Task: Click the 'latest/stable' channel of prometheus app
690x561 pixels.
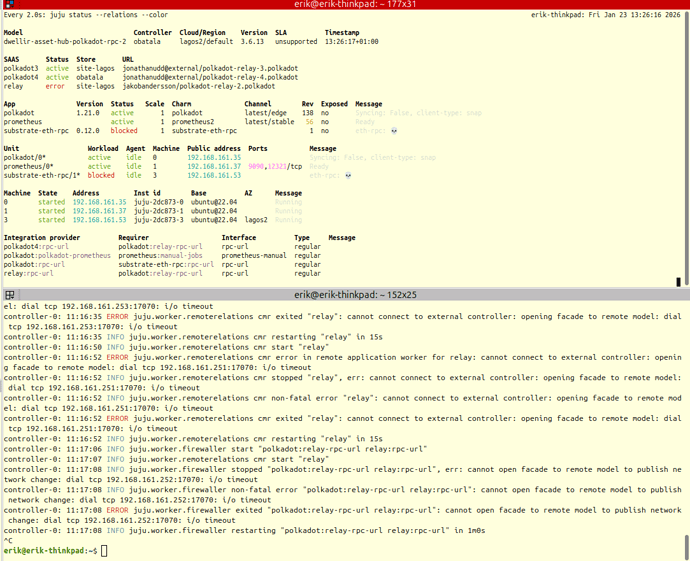Action: 269,121
